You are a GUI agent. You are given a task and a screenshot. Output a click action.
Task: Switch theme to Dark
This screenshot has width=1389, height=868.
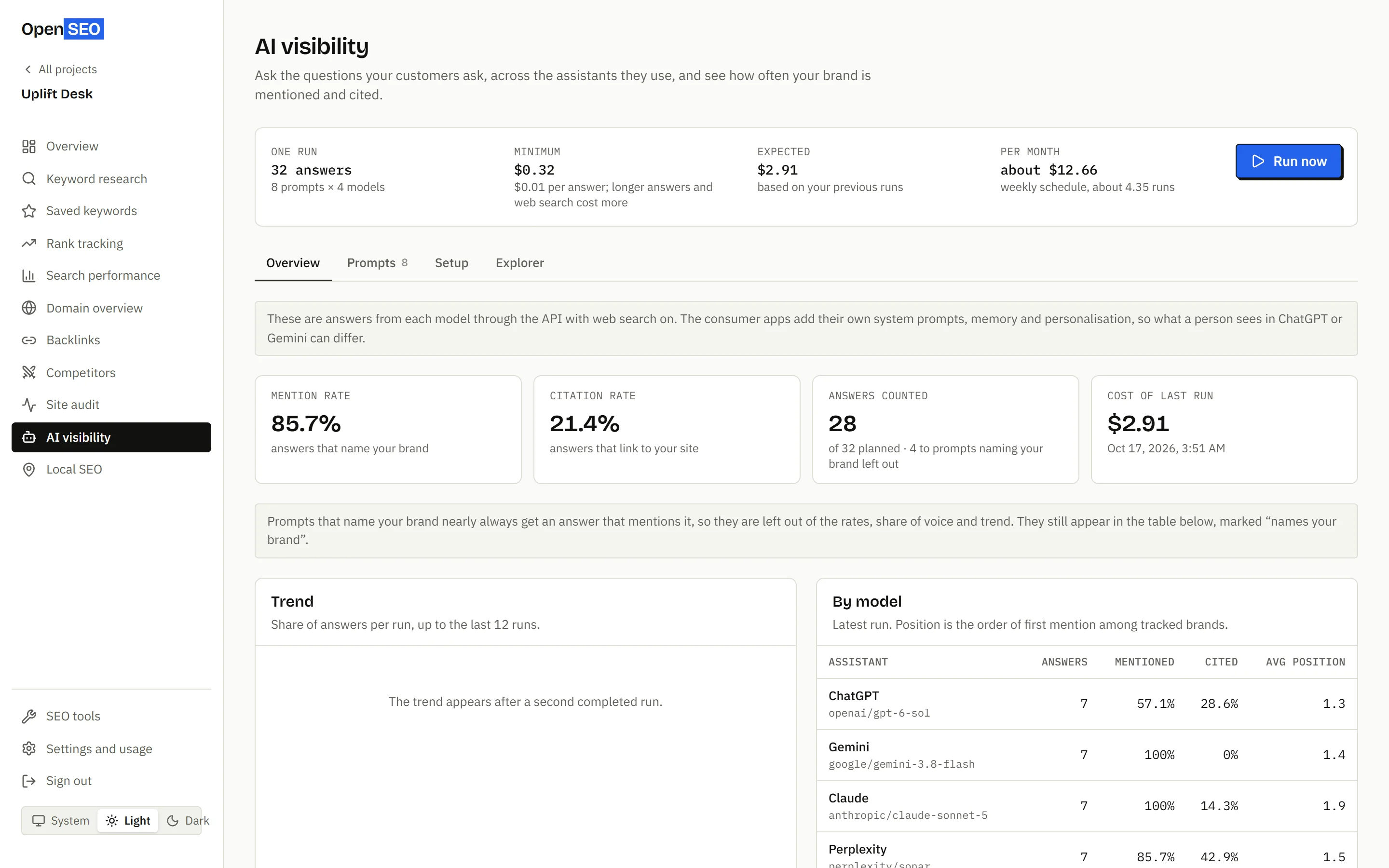tap(188, 820)
